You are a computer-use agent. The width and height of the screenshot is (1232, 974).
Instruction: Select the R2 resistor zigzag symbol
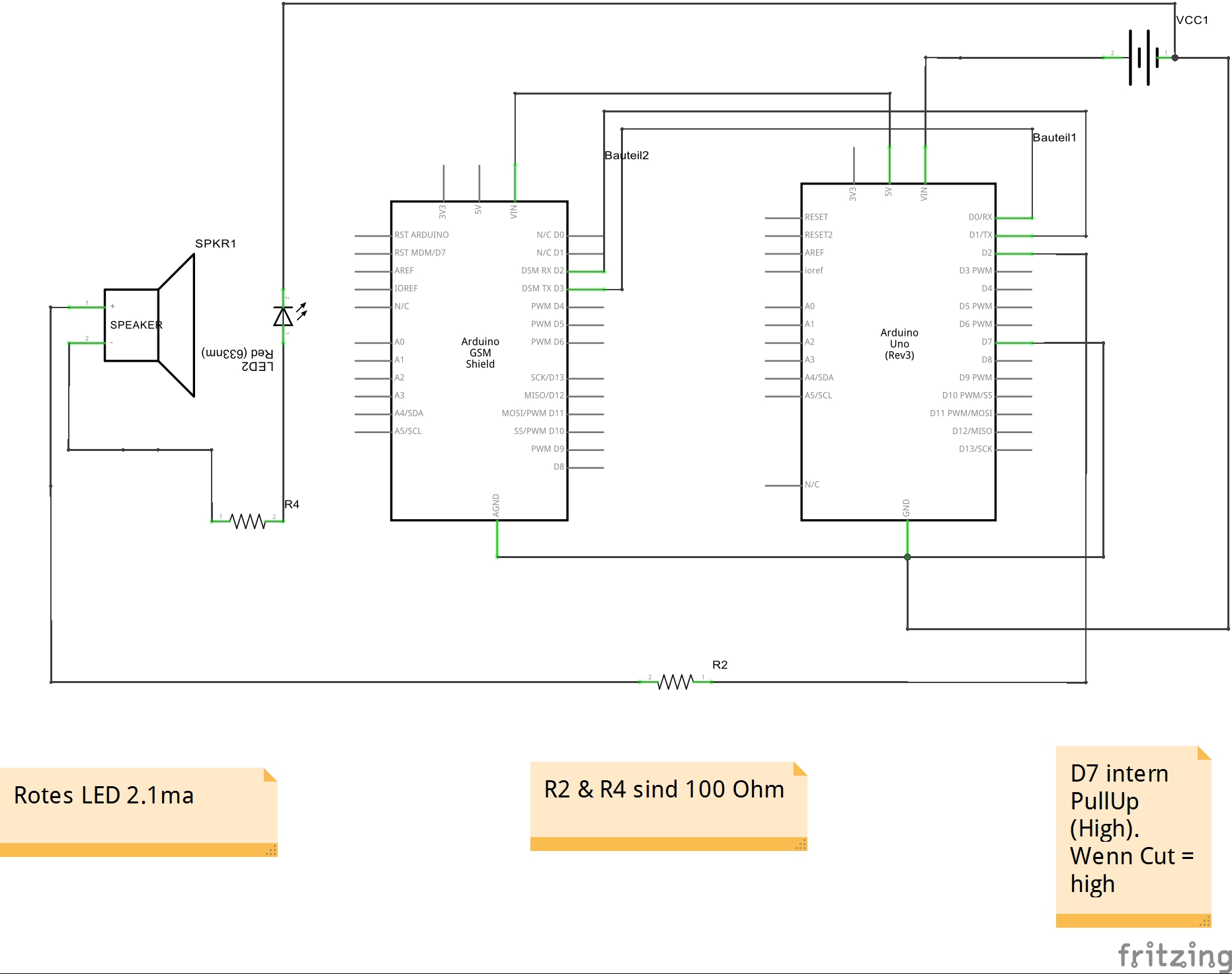(675, 682)
